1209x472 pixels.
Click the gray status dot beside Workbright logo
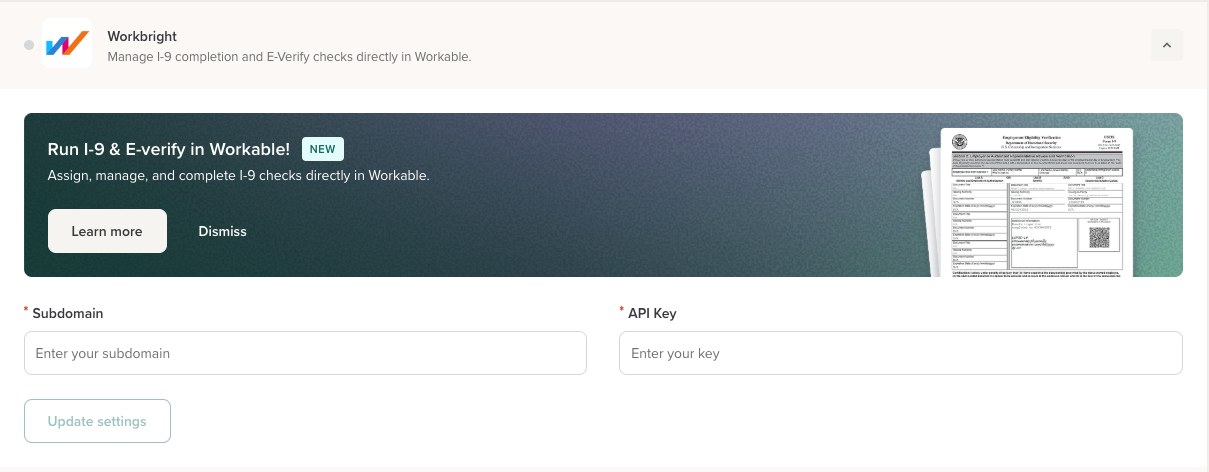tap(29, 45)
